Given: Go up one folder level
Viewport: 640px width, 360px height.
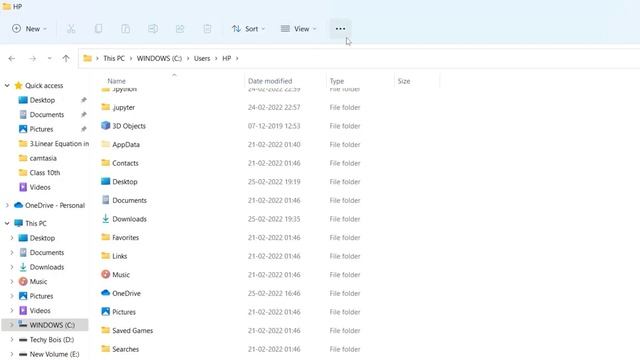Looking at the screenshot, I should (66, 59).
